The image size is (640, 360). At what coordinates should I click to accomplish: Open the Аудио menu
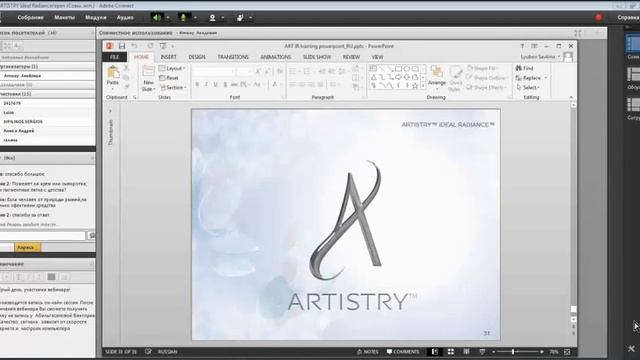(x=125, y=18)
